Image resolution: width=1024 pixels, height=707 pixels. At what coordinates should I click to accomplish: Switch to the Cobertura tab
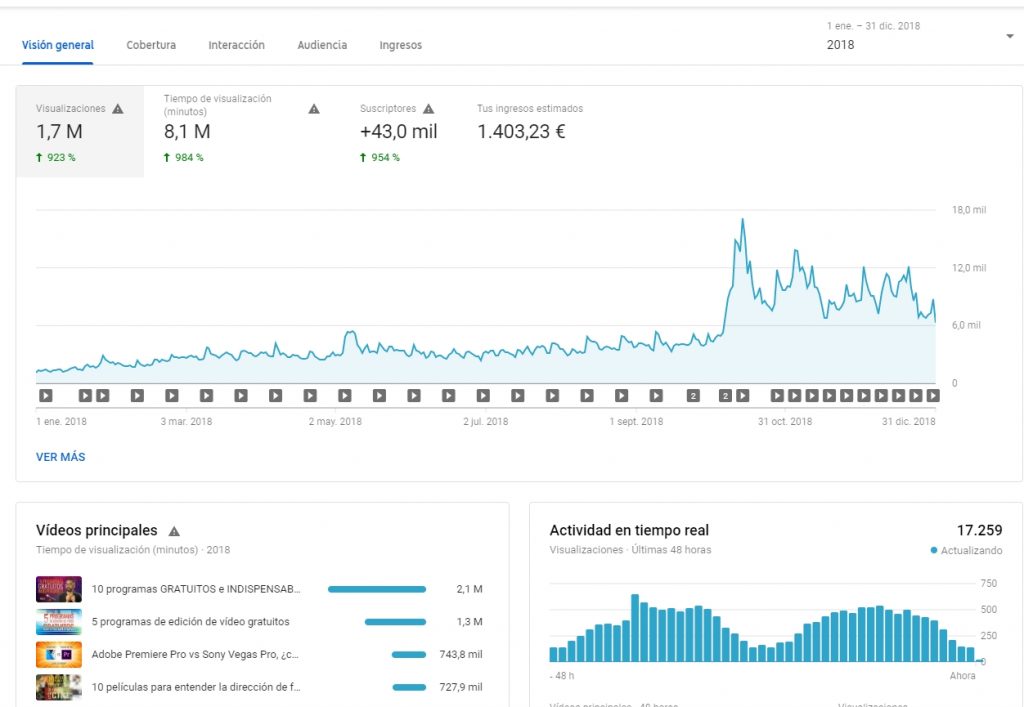151,45
